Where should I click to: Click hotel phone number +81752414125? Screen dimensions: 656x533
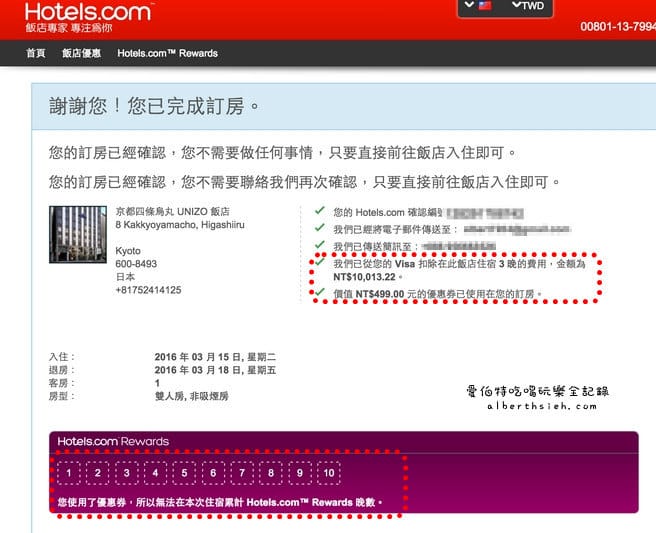click(149, 290)
